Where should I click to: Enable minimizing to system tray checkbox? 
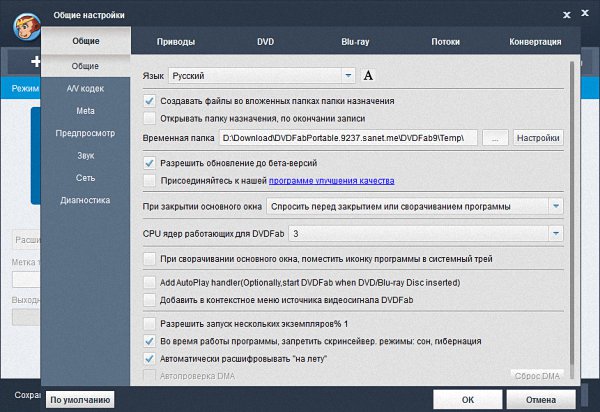[x=149, y=259]
